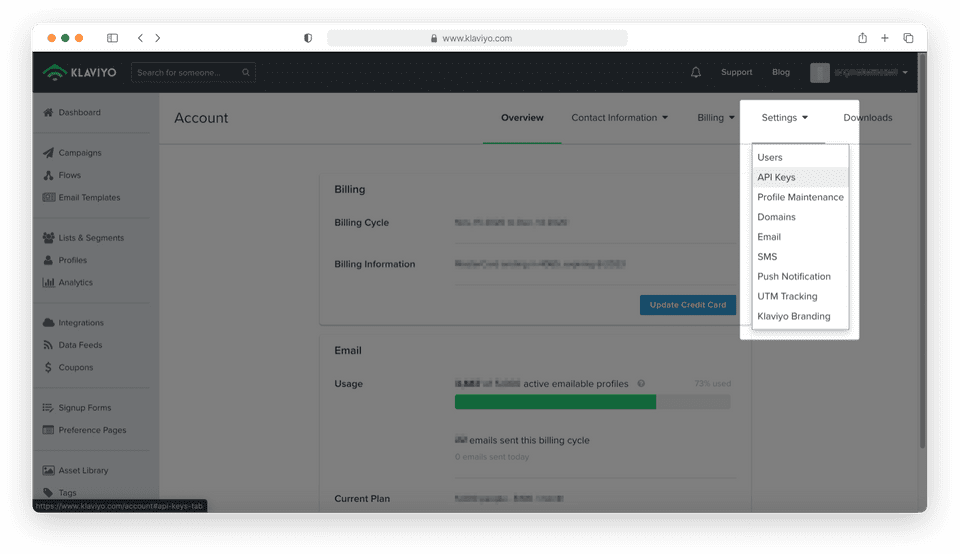Expand the Contact Information dropdown

pos(619,118)
